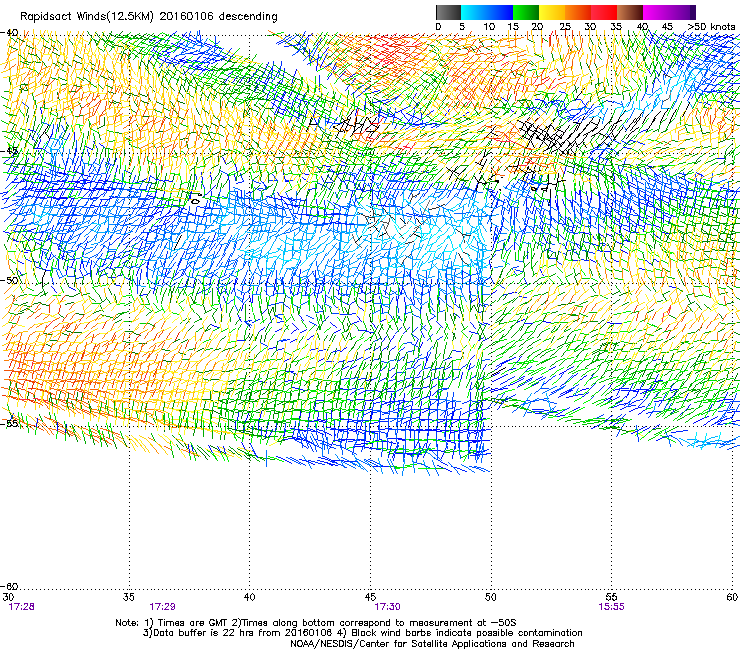This screenshot has width=740, height=650.
Task: Click the purple 15:55 pass time
Action: pos(611,607)
